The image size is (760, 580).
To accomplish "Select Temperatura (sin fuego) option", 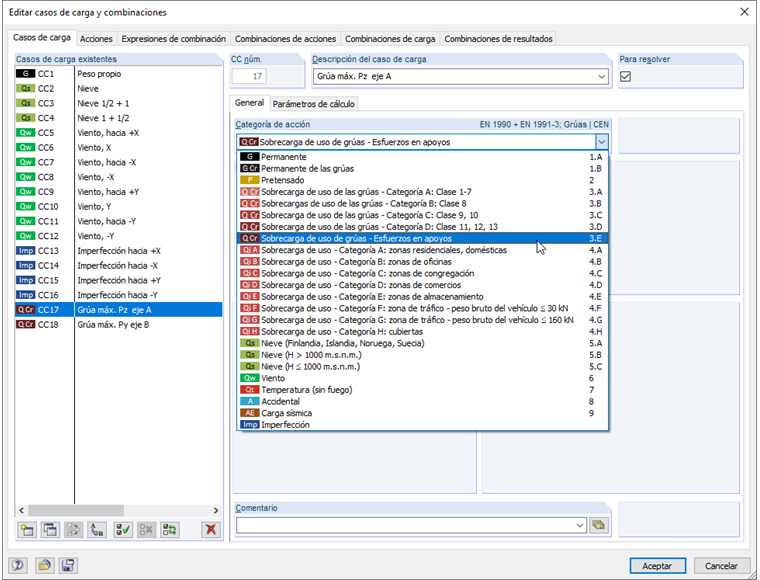I will tap(423, 390).
